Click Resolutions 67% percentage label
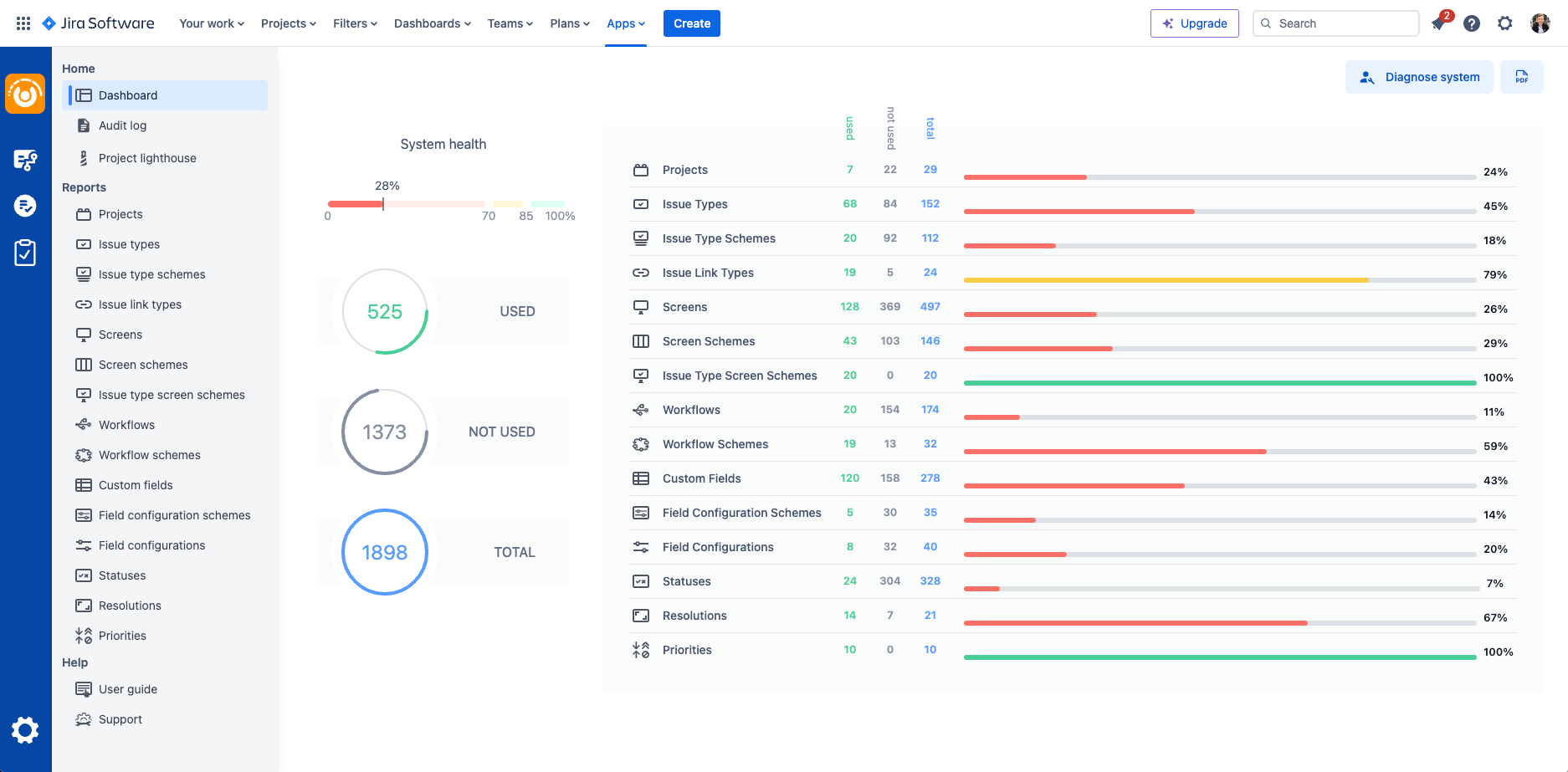1568x772 pixels. 1495,617
